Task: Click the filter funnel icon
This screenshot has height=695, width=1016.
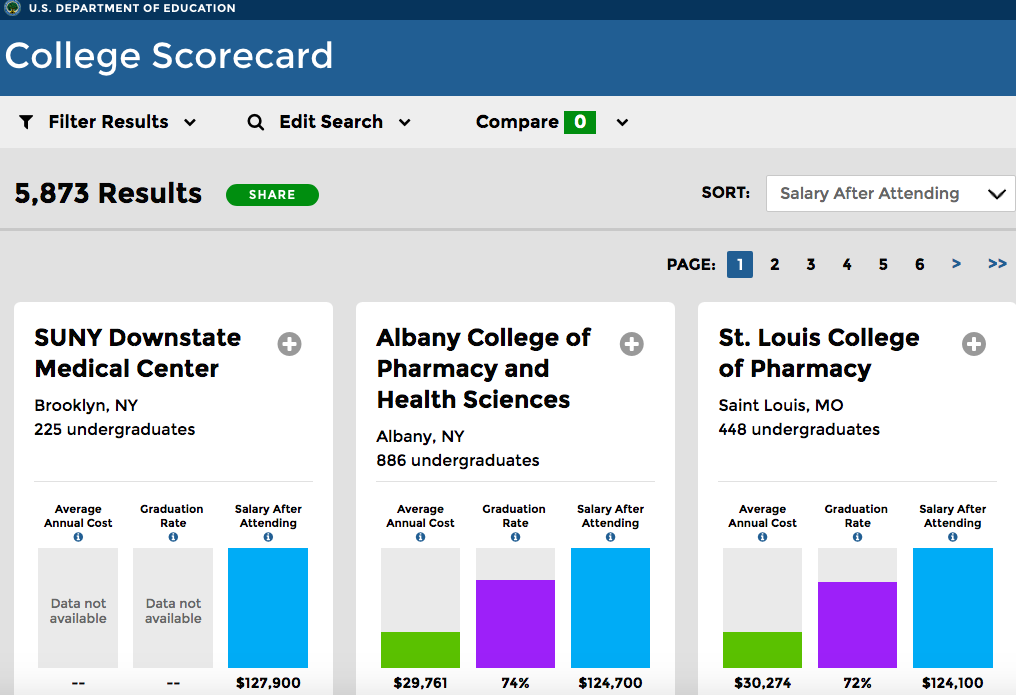Action: [26, 122]
